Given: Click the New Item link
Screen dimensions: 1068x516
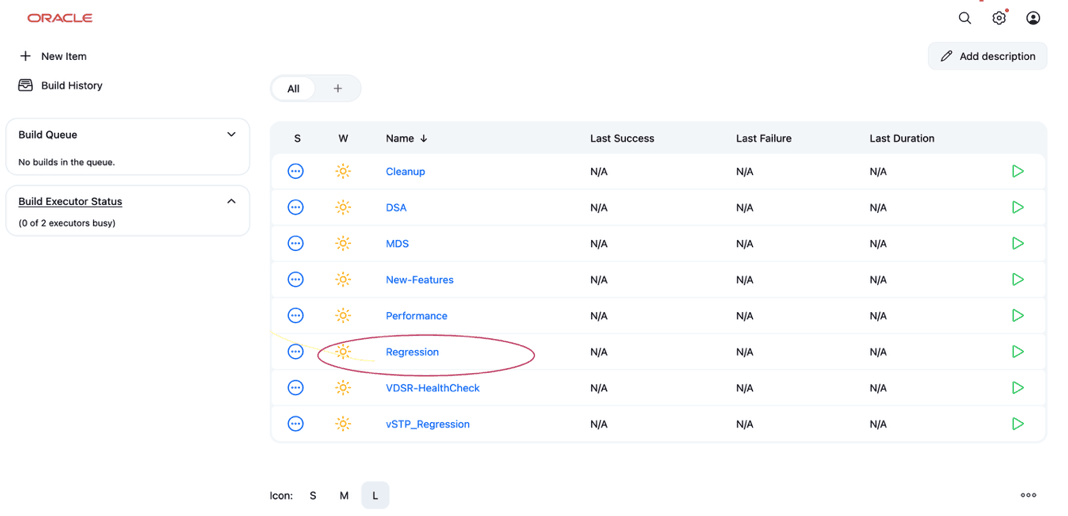Looking at the screenshot, I should click(x=64, y=56).
